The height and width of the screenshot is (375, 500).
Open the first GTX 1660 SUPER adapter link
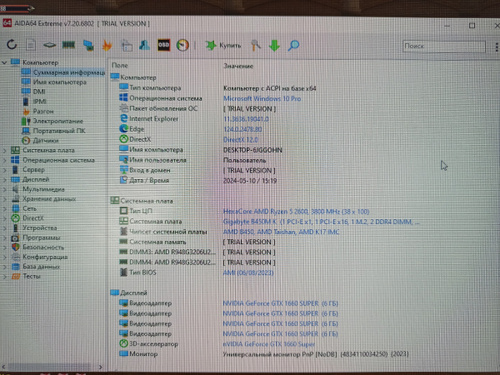[x=280, y=303]
